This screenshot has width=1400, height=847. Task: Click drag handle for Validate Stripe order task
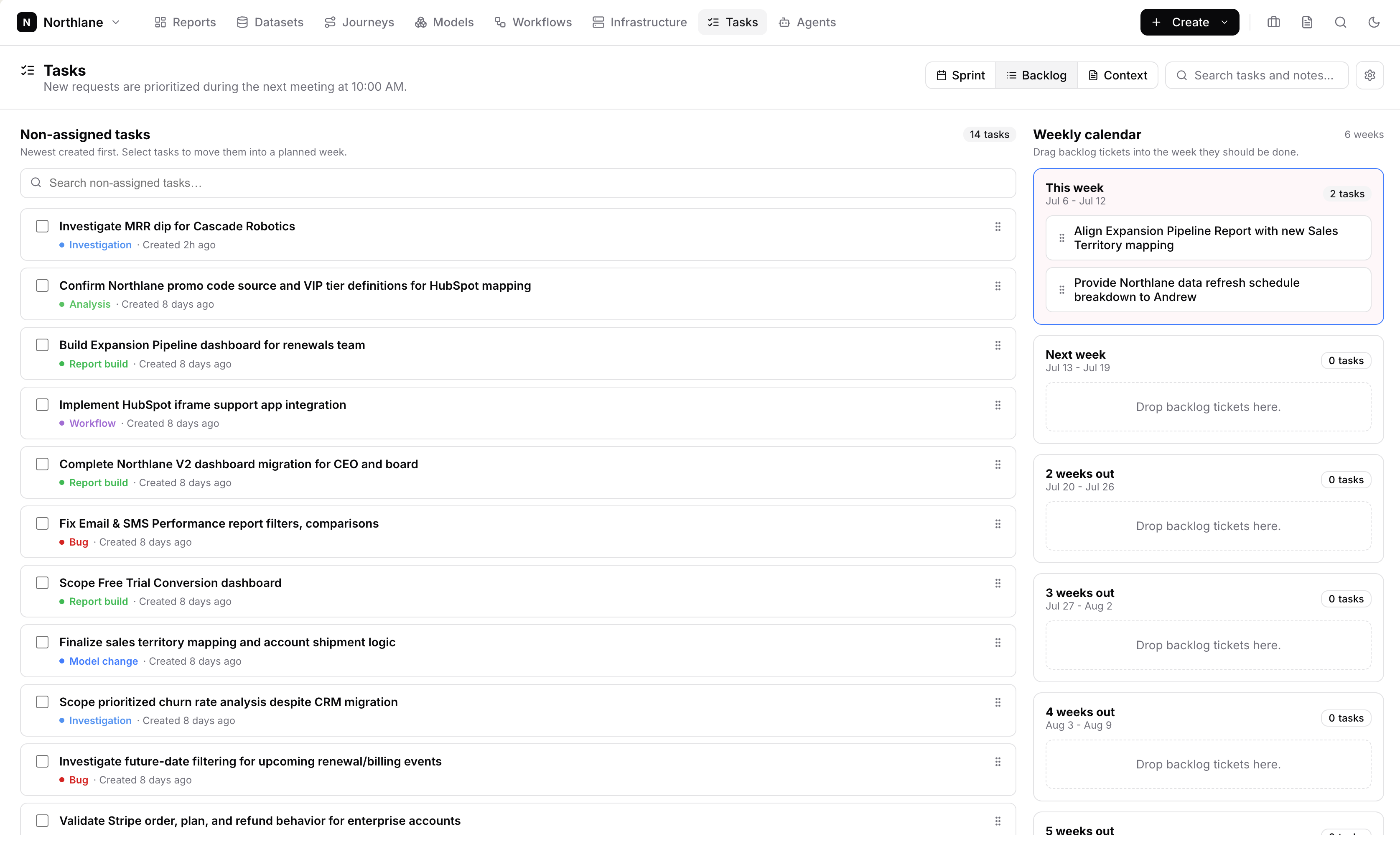pos(998,821)
